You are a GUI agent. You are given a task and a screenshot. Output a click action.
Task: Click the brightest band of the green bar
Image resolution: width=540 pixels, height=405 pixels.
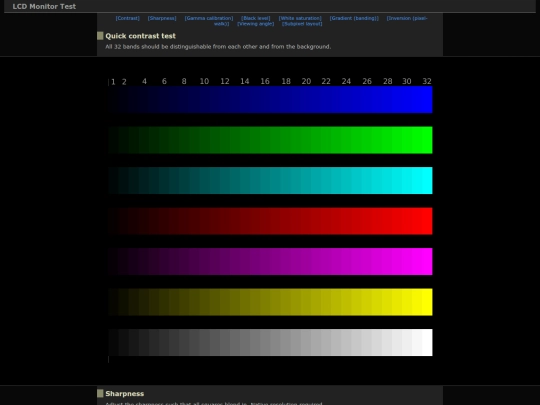click(427, 140)
